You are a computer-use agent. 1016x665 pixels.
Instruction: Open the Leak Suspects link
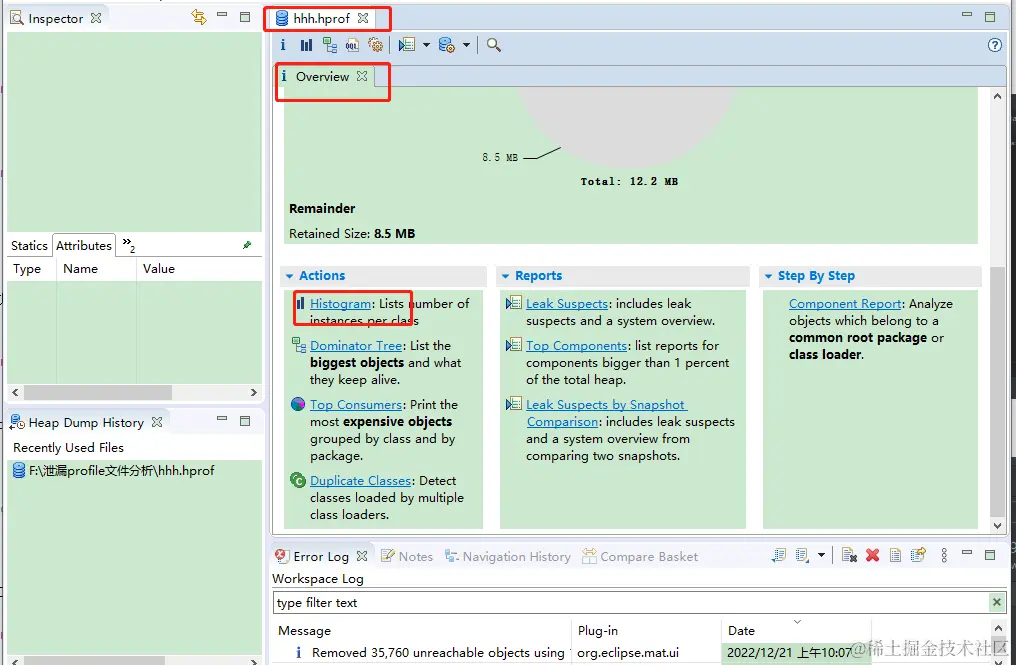pos(567,303)
